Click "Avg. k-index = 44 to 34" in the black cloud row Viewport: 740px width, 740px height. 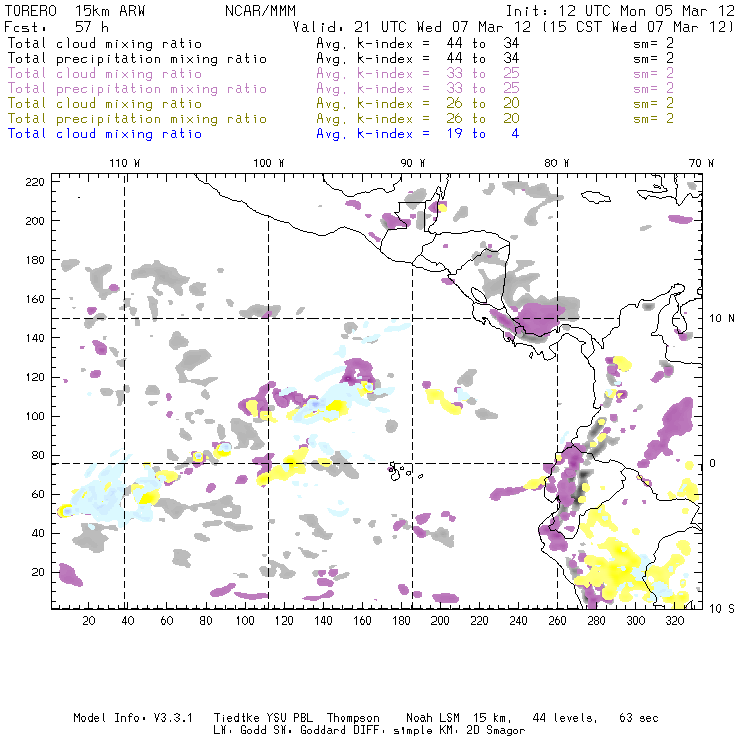tap(418, 43)
